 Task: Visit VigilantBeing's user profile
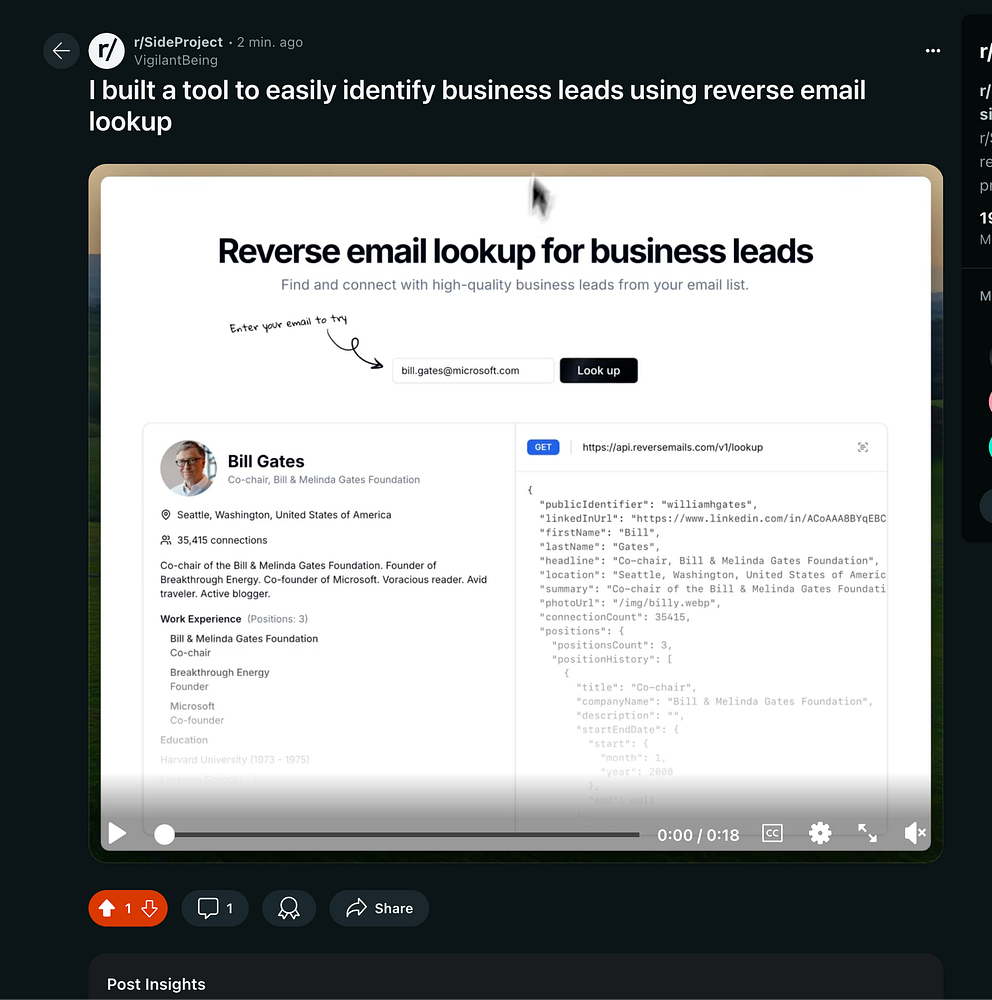(175, 60)
